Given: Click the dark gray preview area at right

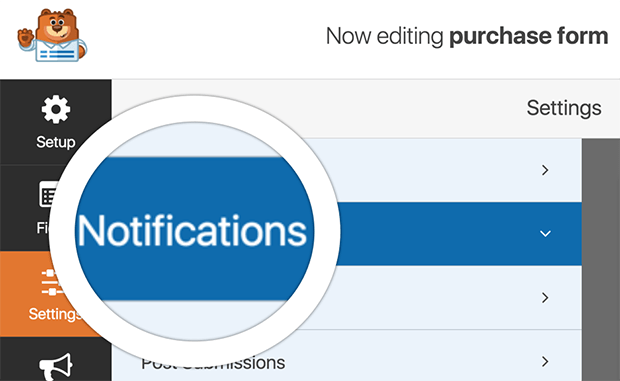Looking at the screenshot, I should tap(601, 260).
